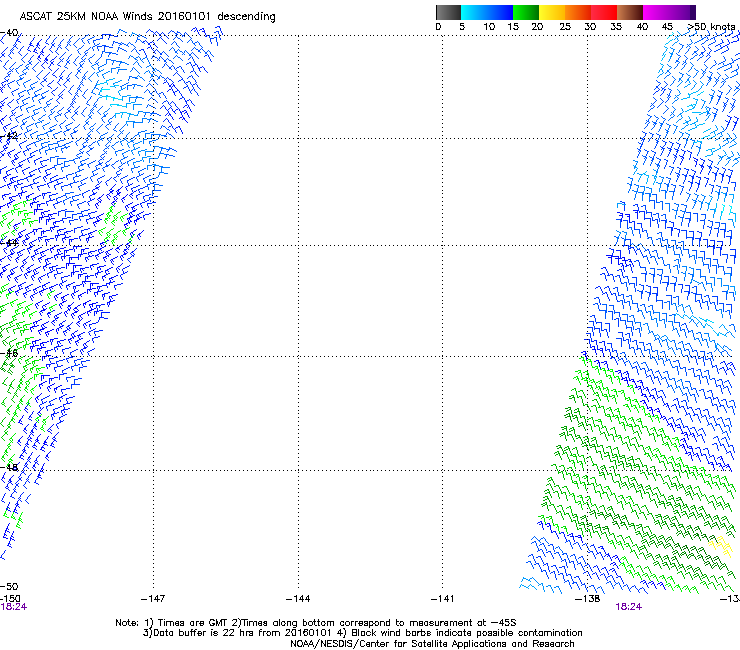The width and height of the screenshot is (740, 650).
Task: Pick the red 30-35 knots color band
Action: [604, 12]
